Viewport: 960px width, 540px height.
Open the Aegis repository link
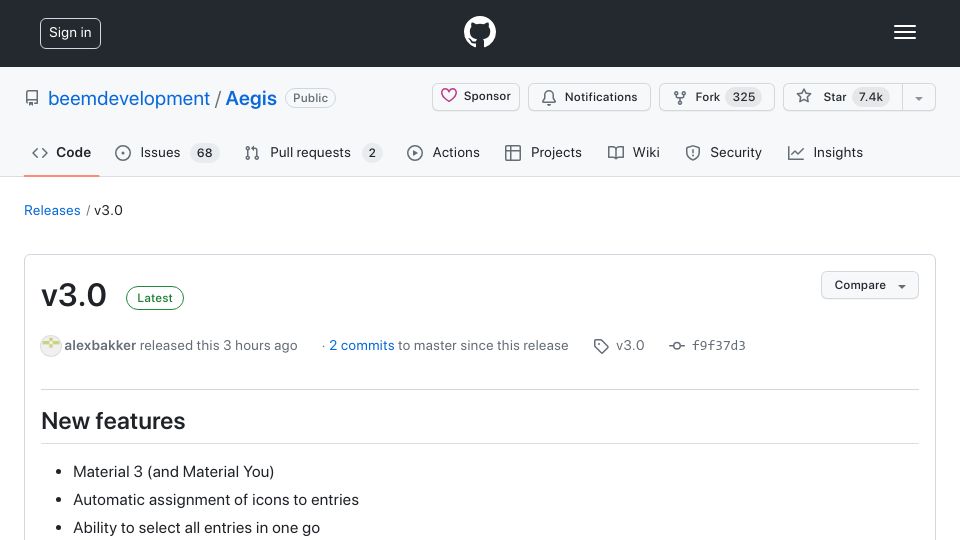[251, 98]
